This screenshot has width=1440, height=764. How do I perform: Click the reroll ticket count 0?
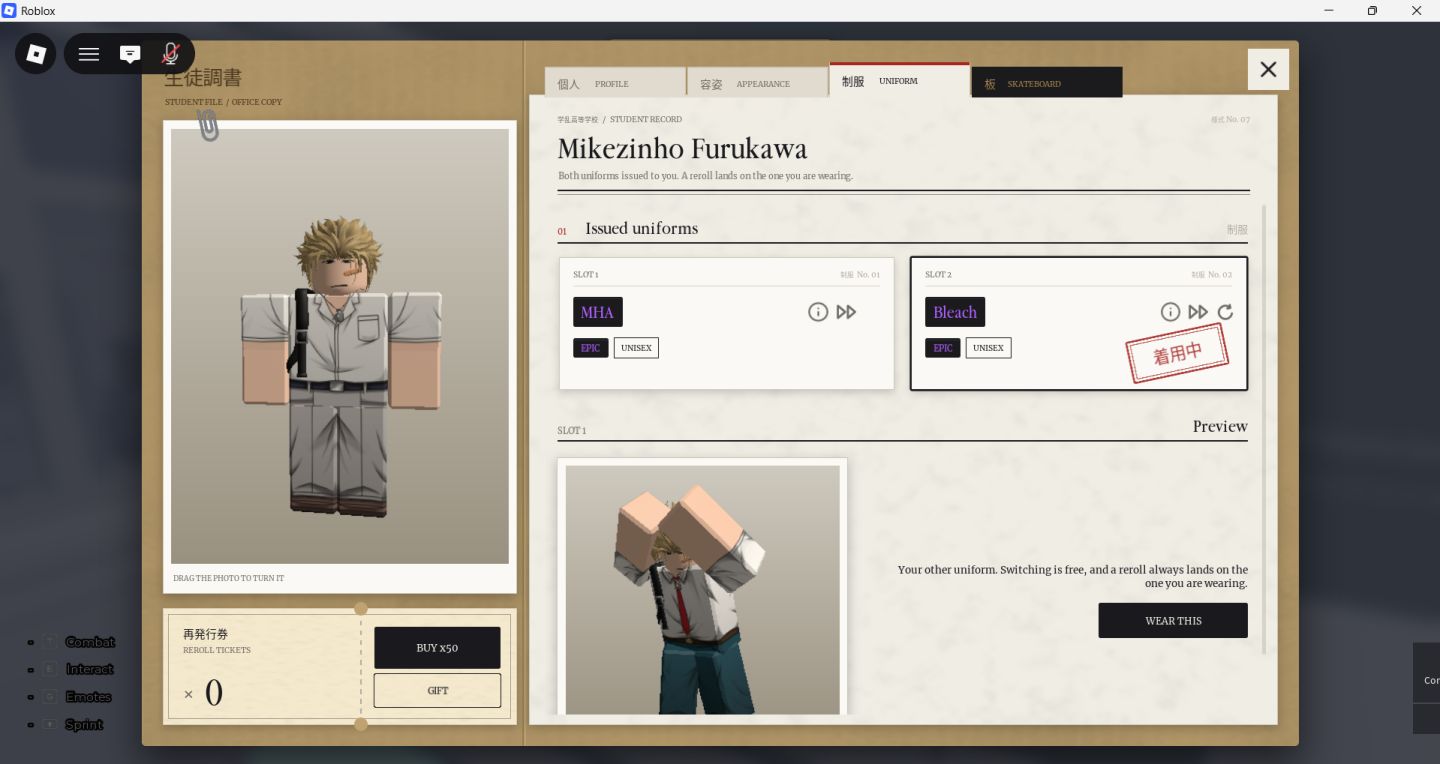click(214, 693)
